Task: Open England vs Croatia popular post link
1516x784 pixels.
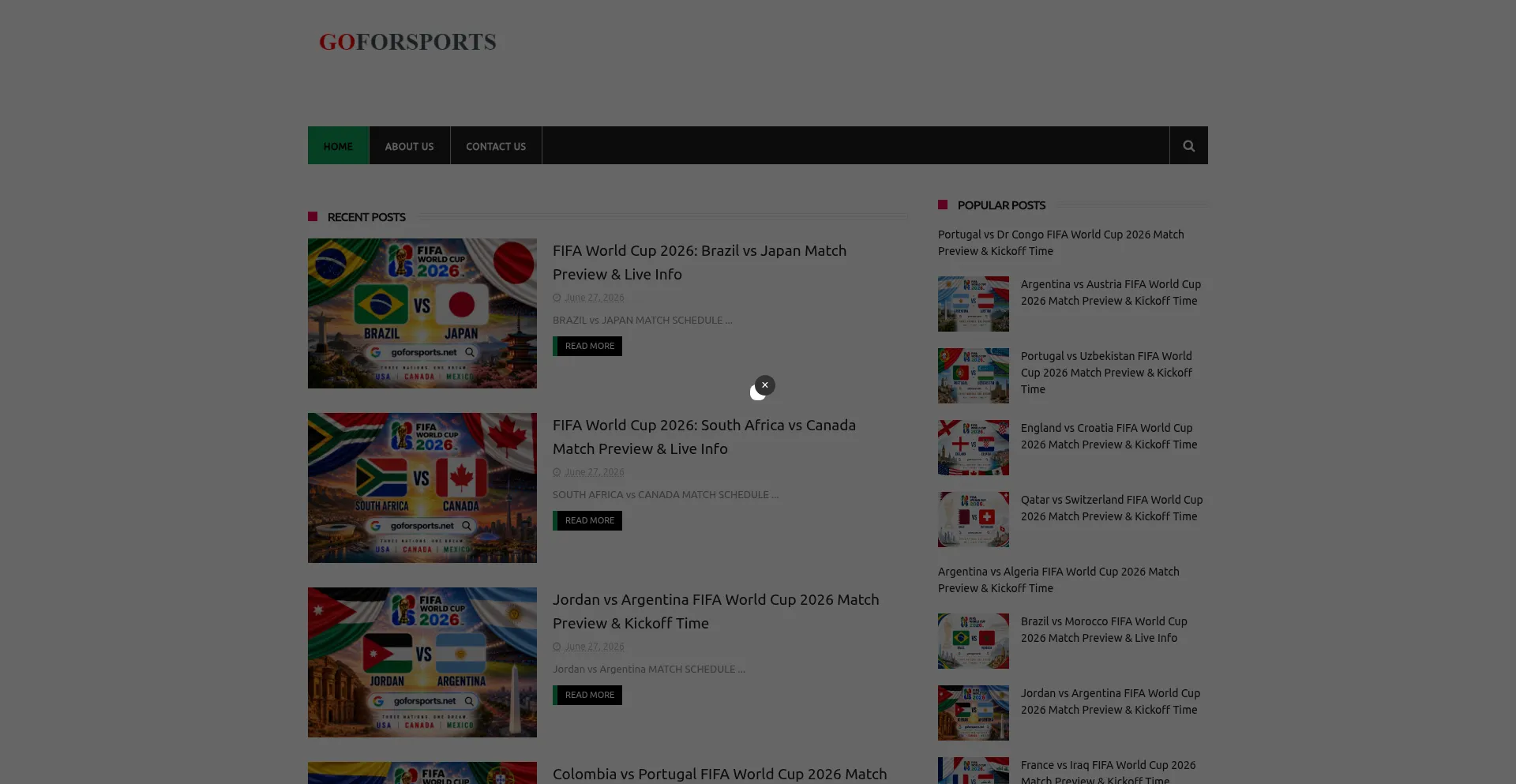Action: [x=1109, y=436]
